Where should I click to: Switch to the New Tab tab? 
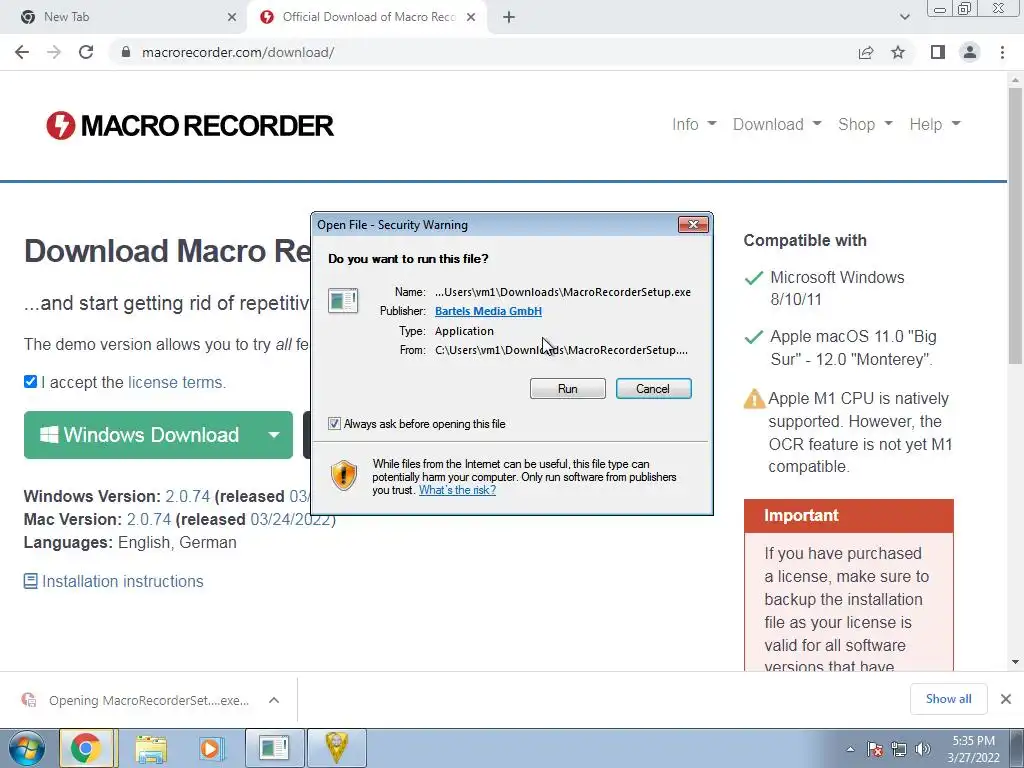pyautogui.click(x=124, y=17)
